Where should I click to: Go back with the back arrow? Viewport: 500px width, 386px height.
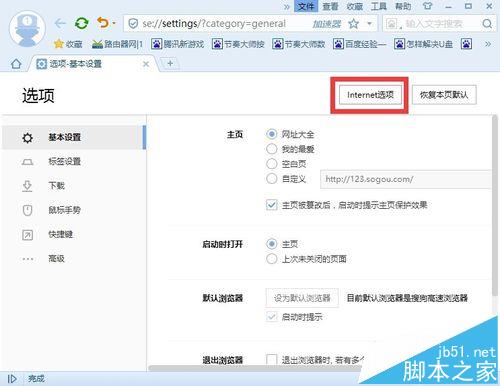tap(60, 23)
